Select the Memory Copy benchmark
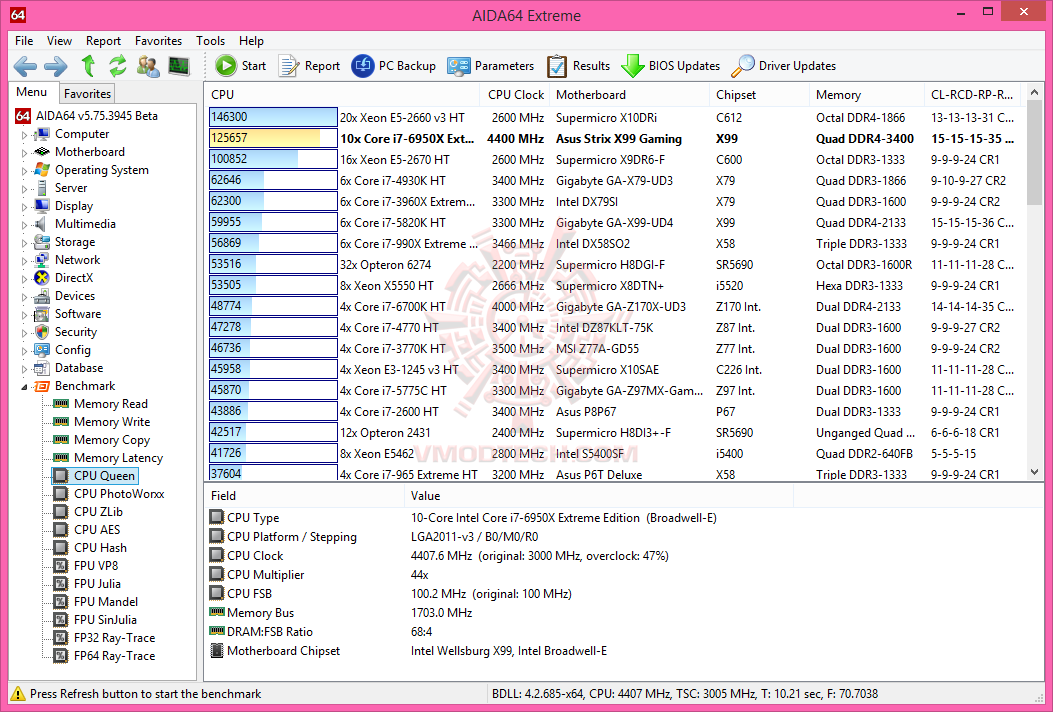The image size is (1053, 712). 102,440
